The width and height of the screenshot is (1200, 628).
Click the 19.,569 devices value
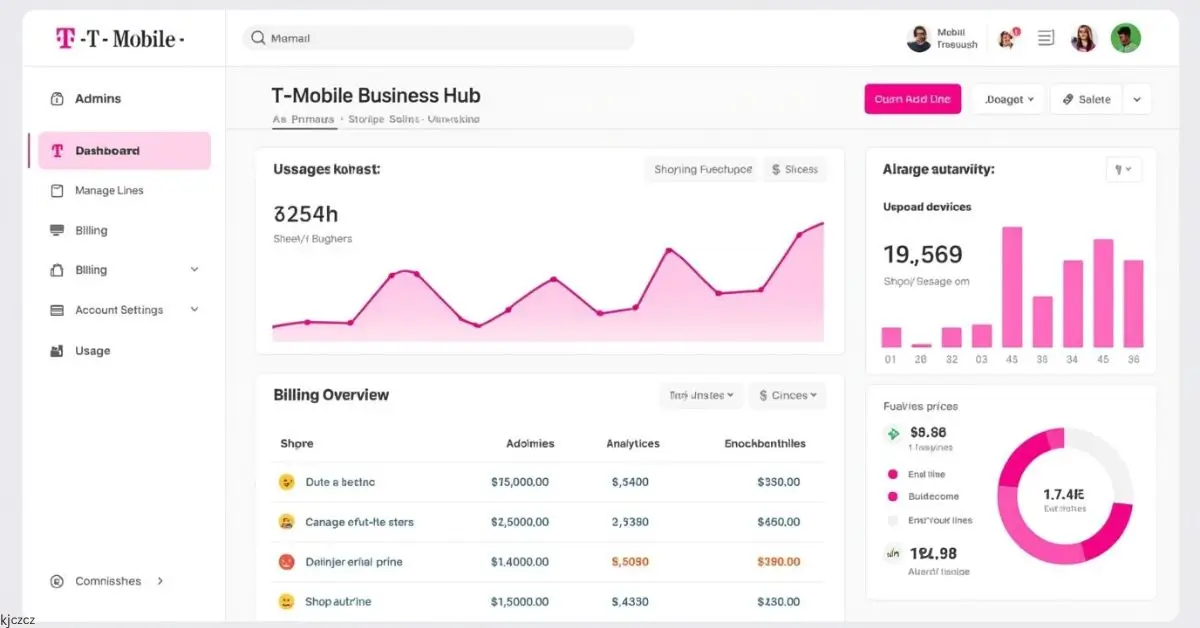pos(923,254)
